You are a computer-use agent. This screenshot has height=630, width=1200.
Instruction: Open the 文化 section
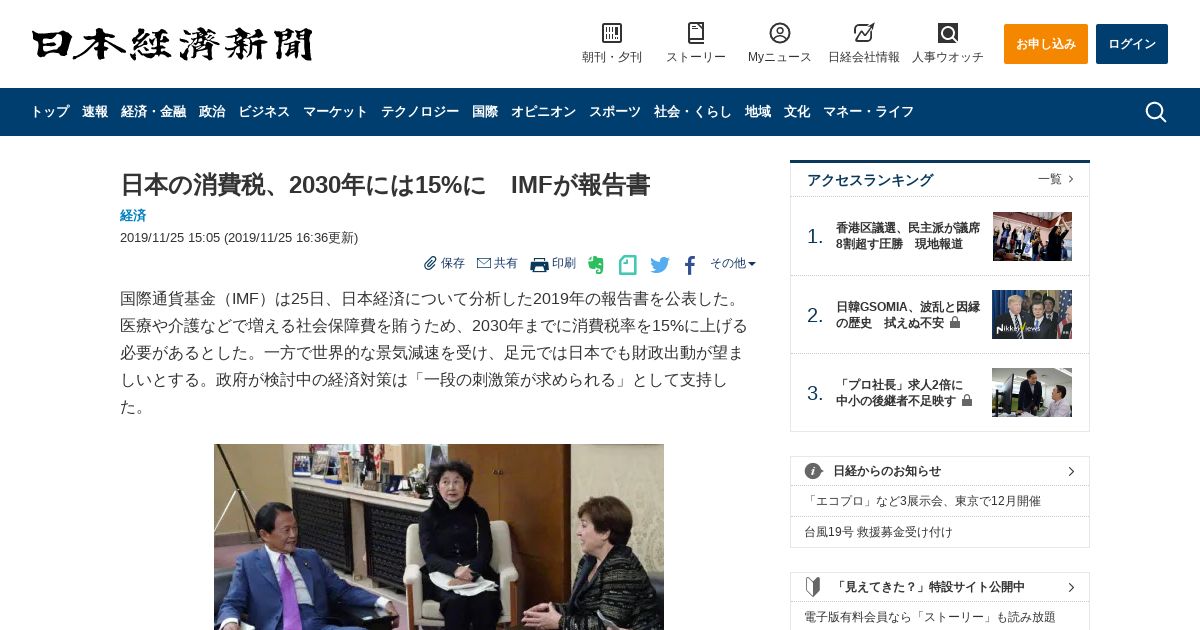(x=797, y=112)
